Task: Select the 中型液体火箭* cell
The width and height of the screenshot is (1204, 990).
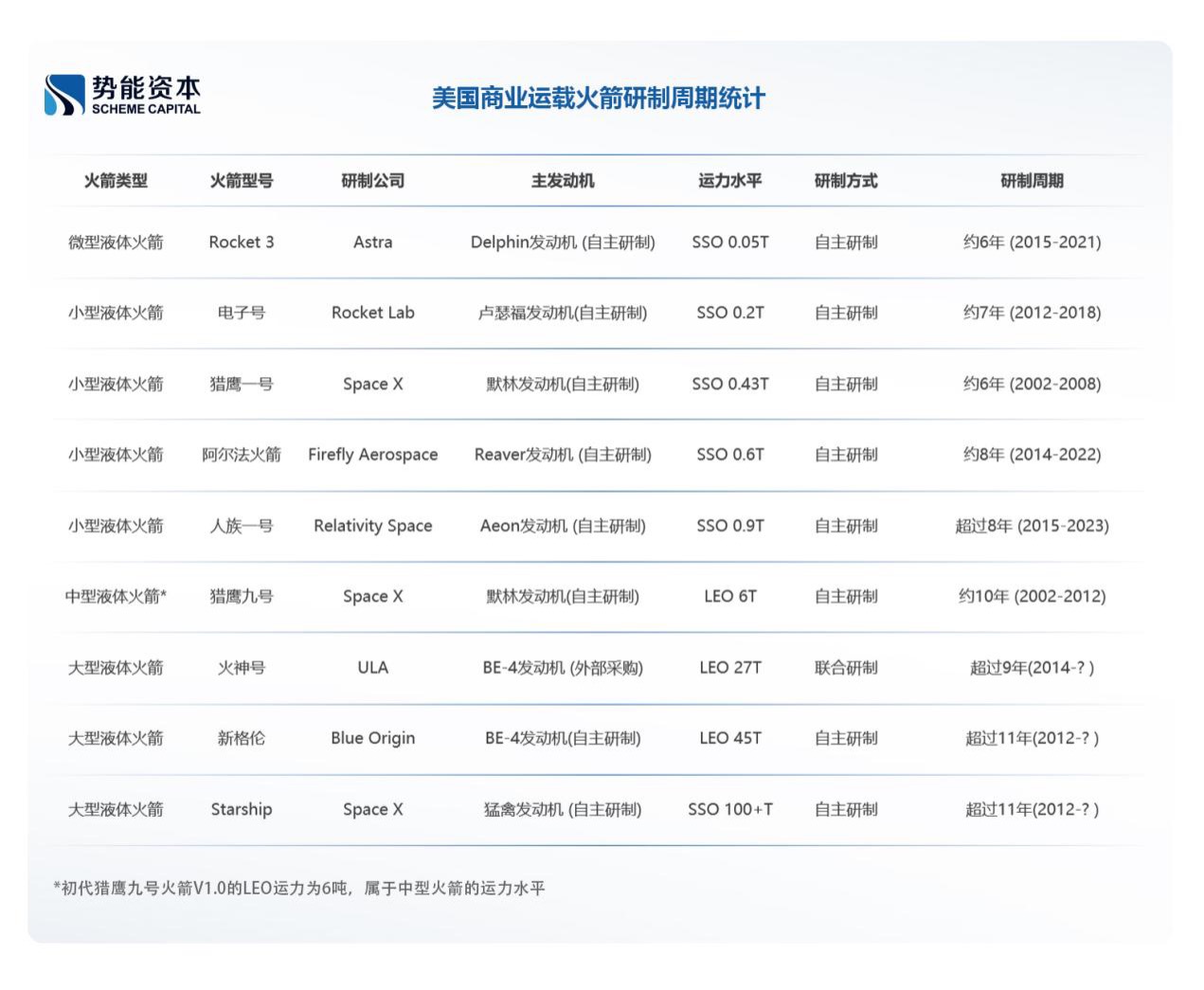Action: click(116, 597)
